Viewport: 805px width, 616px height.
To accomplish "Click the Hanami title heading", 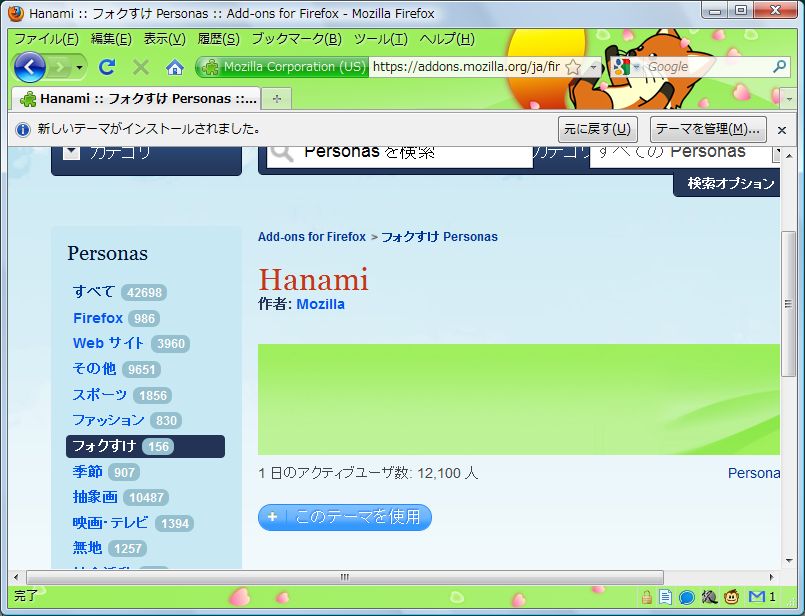I will (x=313, y=280).
